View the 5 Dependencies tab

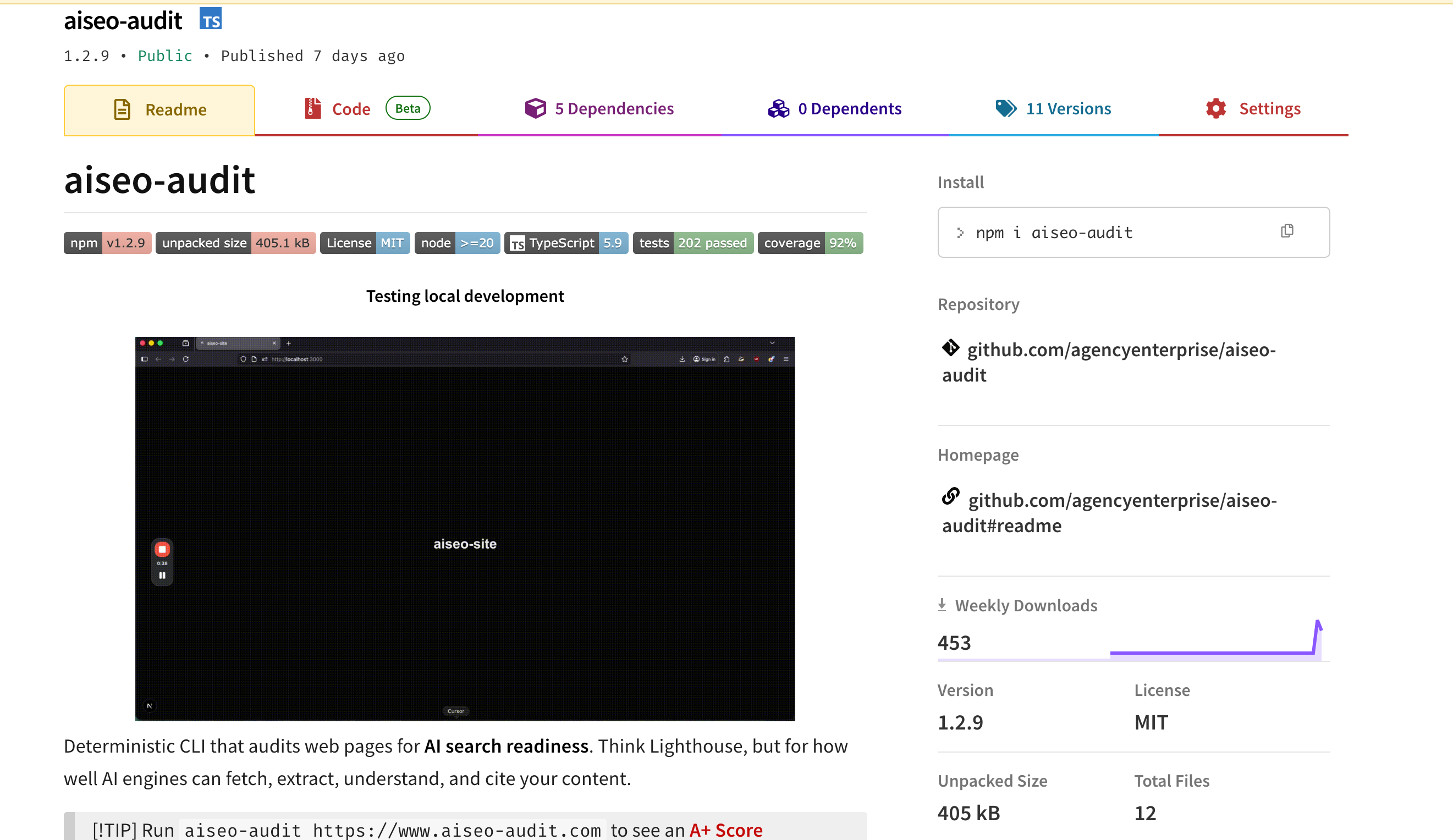tap(614, 108)
